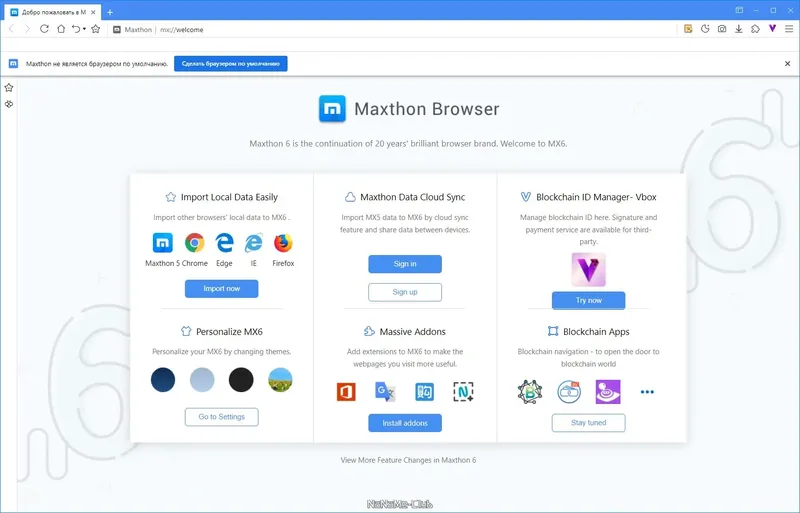Click the circular cloud blockchain app icon
The image size is (800, 513).
[x=569, y=392]
